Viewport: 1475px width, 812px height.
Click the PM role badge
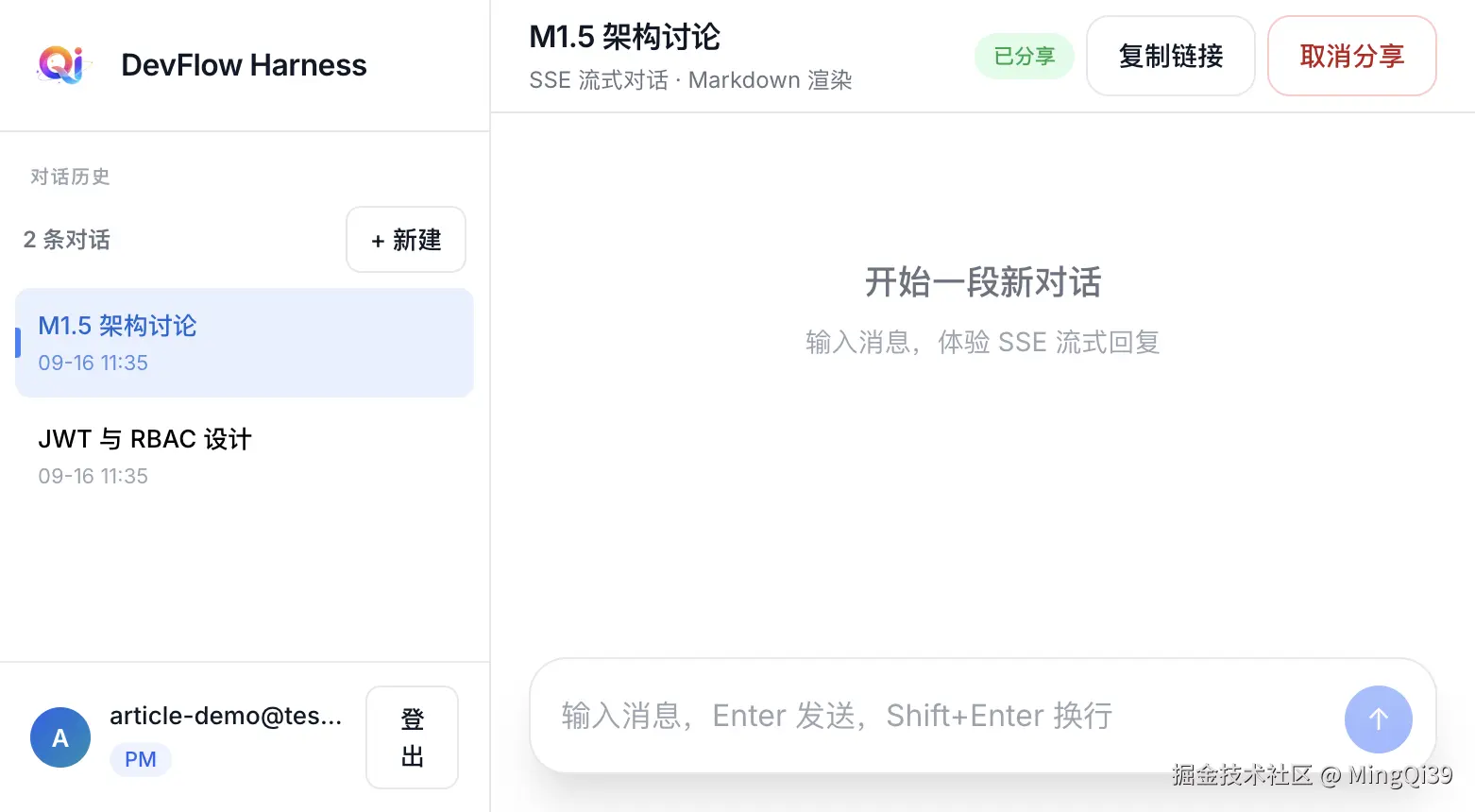click(x=141, y=759)
